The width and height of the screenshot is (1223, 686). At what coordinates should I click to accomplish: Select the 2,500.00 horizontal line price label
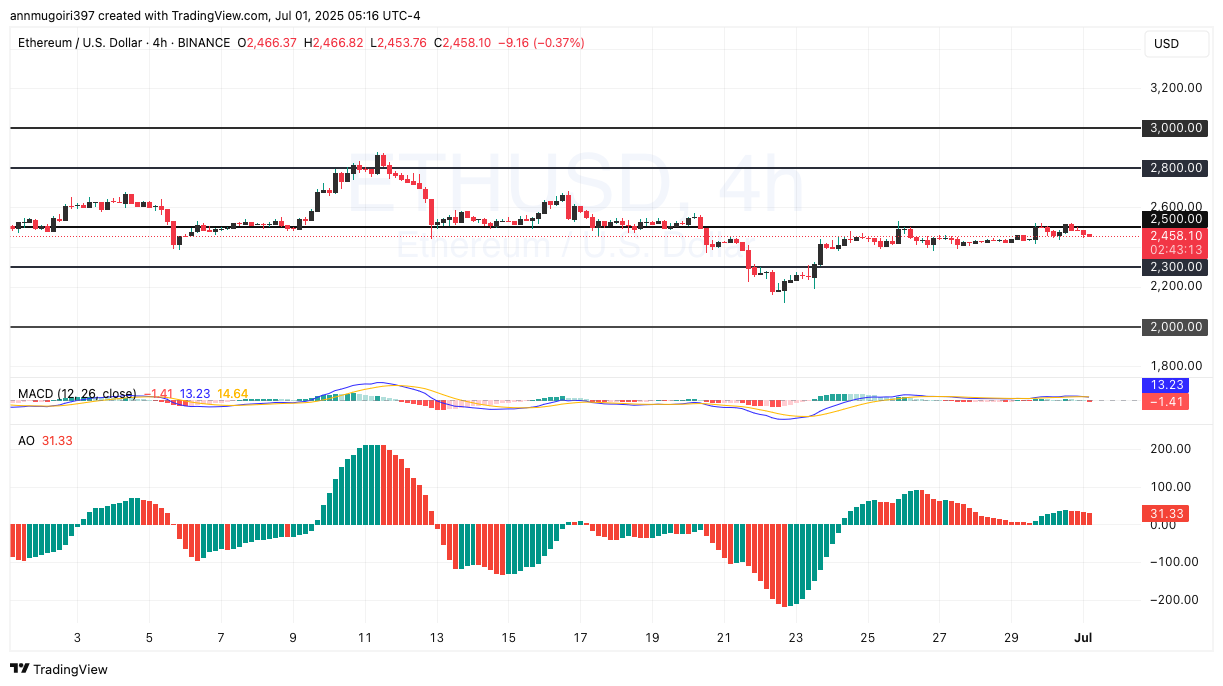(x=1175, y=219)
